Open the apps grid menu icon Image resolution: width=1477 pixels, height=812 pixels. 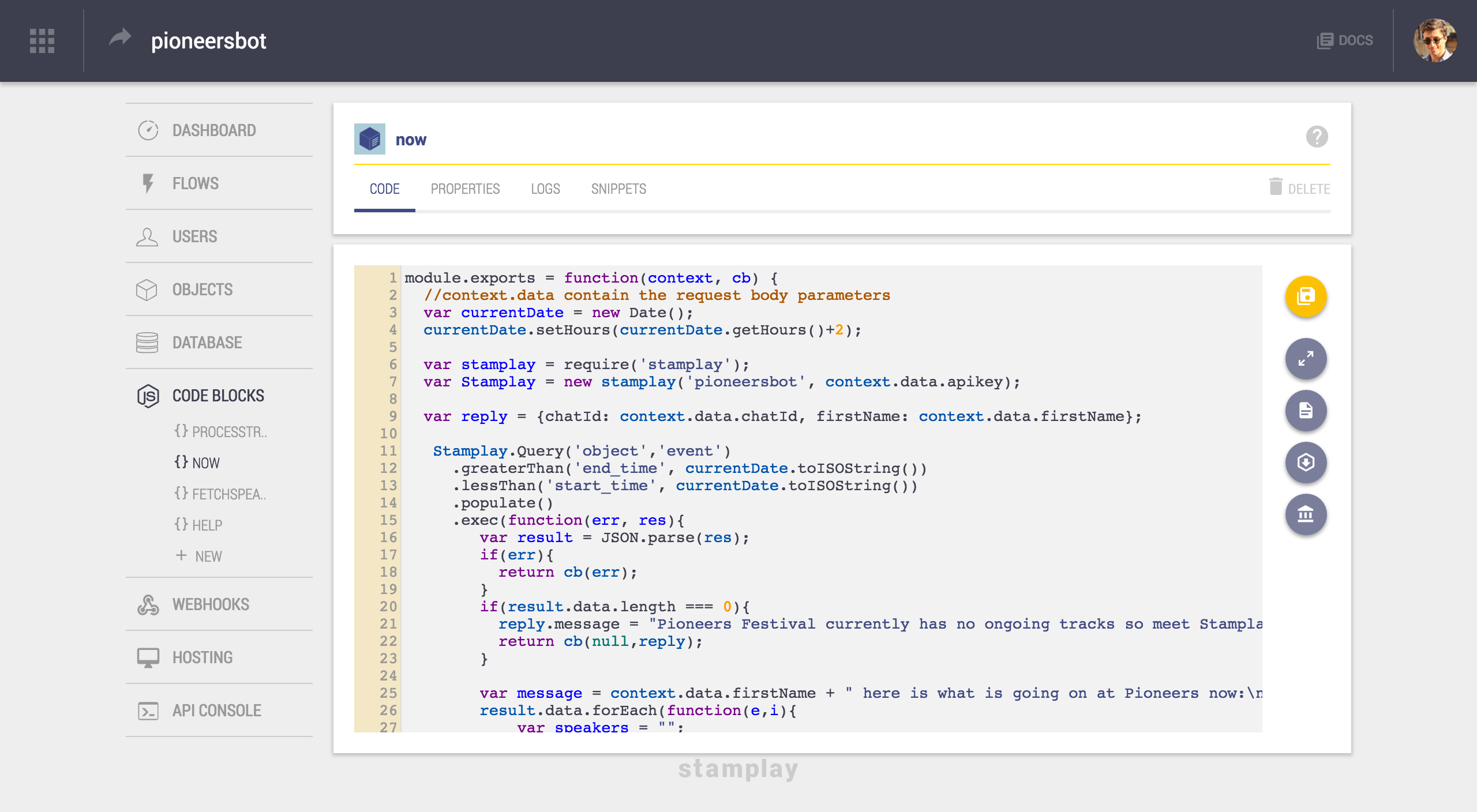[x=42, y=41]
